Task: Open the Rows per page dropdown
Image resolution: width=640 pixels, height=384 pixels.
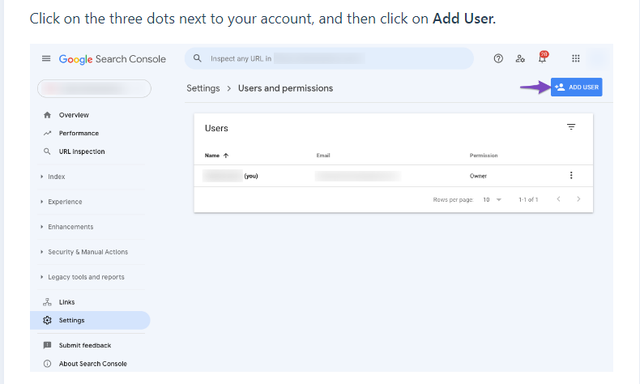Action: point(492,200)
